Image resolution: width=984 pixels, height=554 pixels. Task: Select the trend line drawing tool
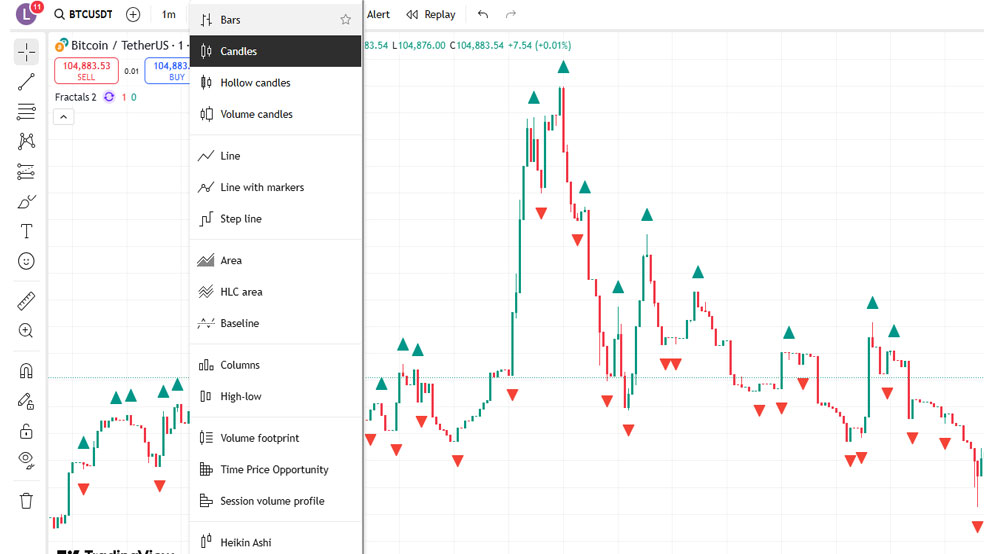[x=26, y=82]
